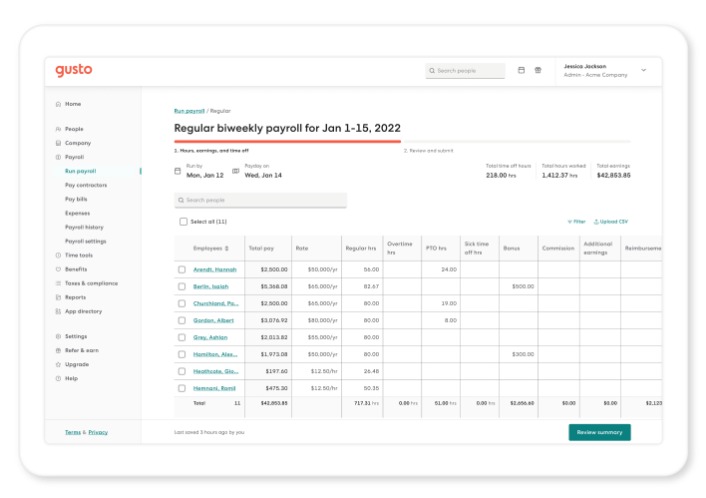Click the People icon in sidebar

click(58, 129)
